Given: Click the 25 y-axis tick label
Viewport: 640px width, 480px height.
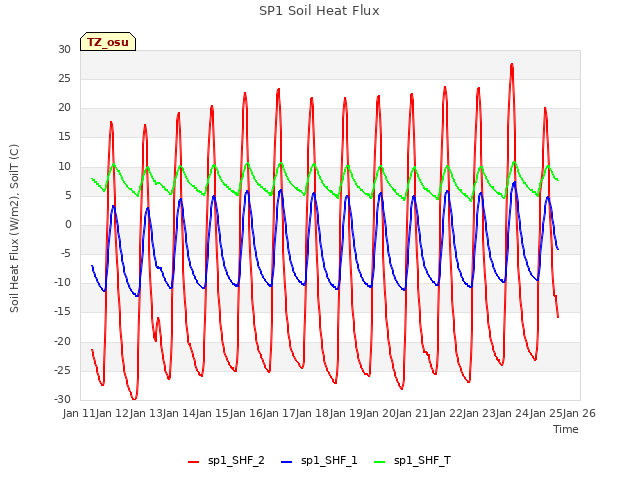Looking at the screenshot, I should 64,78.
